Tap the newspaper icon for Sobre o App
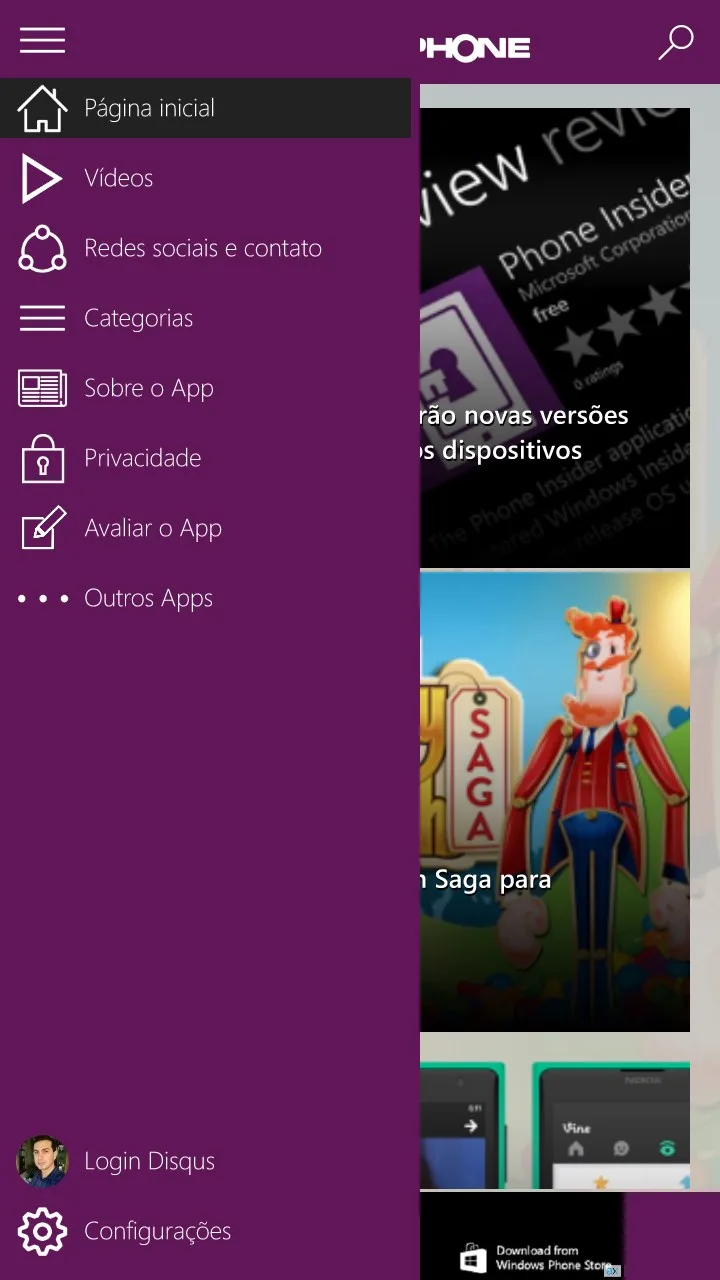Viewport: 720px width, 1280px height. [x=42, y=388]
